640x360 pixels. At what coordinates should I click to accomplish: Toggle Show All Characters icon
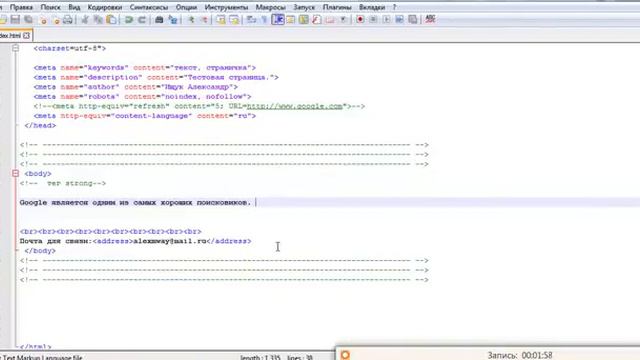(x=264, y=19)
